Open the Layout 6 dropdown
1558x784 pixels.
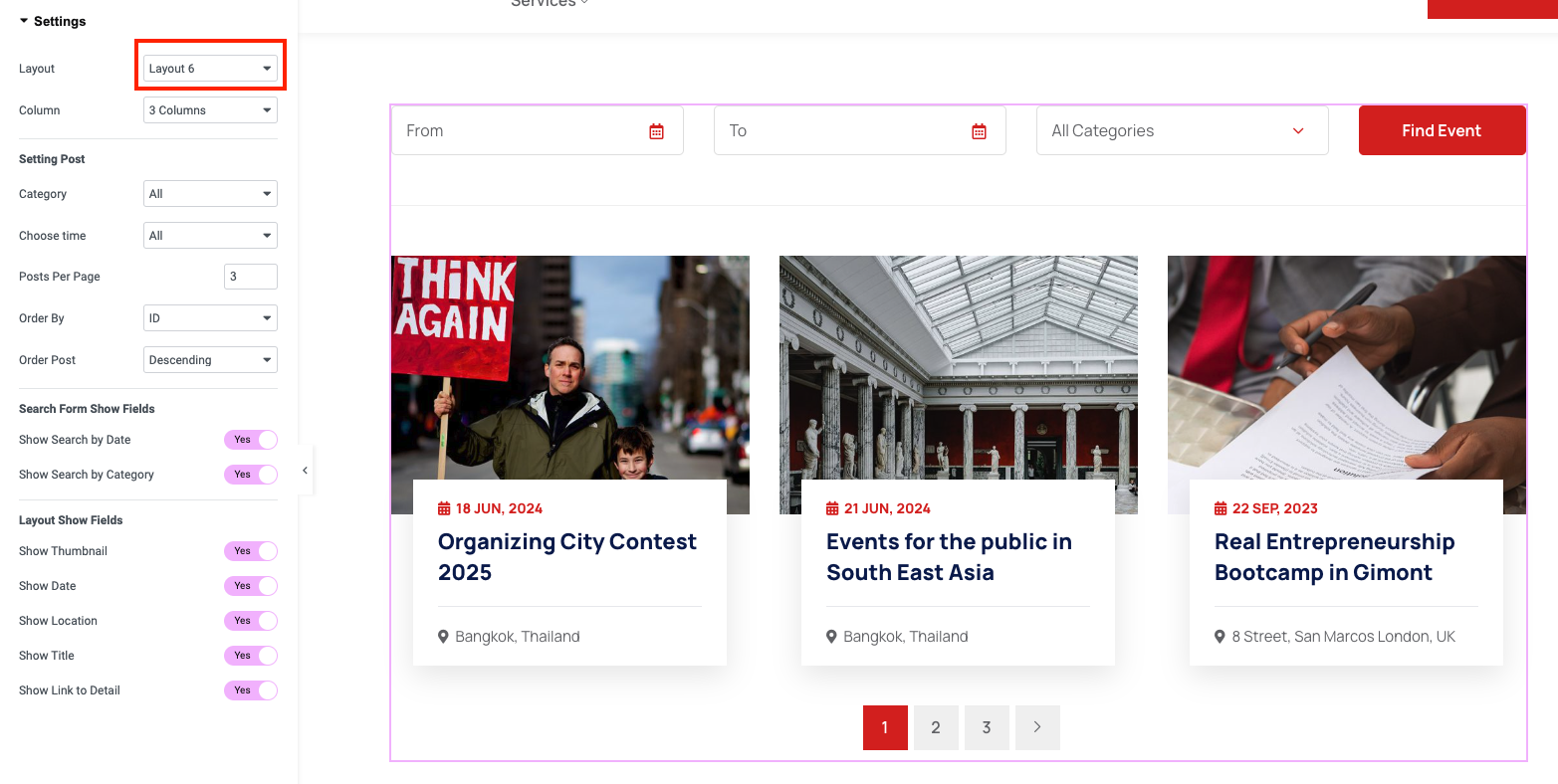tap(210, 69)
